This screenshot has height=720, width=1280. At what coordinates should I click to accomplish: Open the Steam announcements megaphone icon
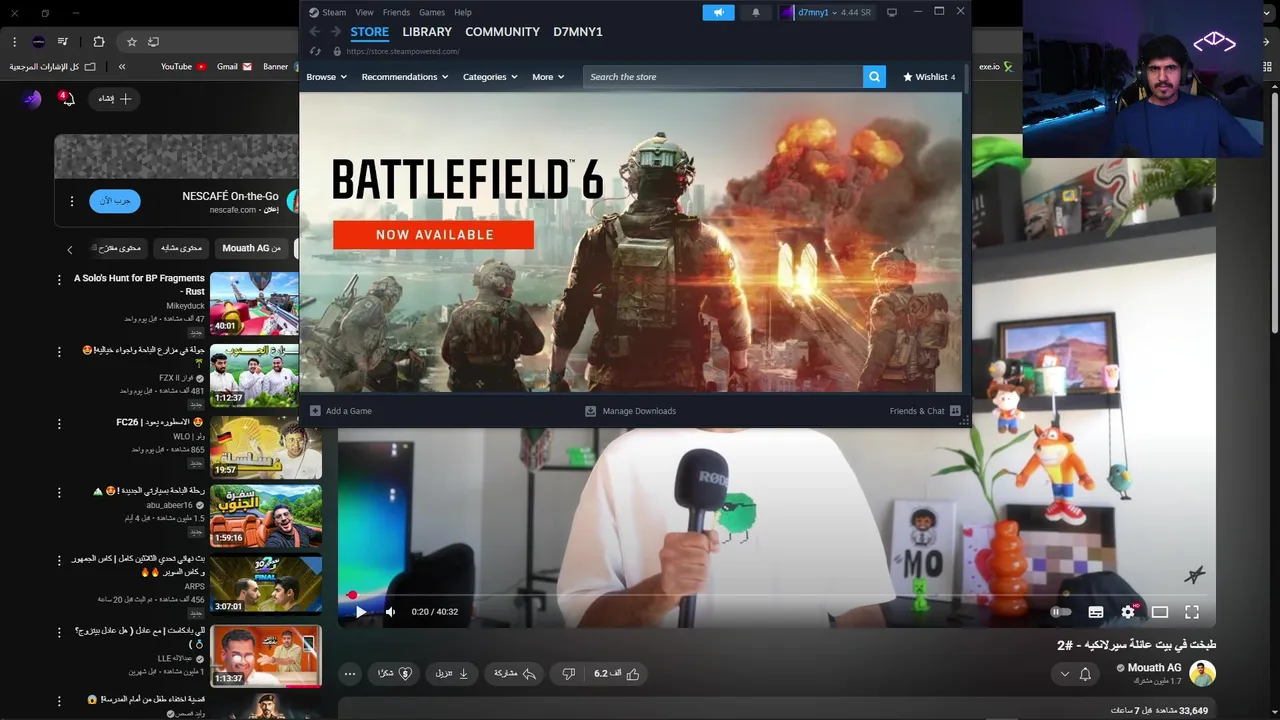(718, 12)
